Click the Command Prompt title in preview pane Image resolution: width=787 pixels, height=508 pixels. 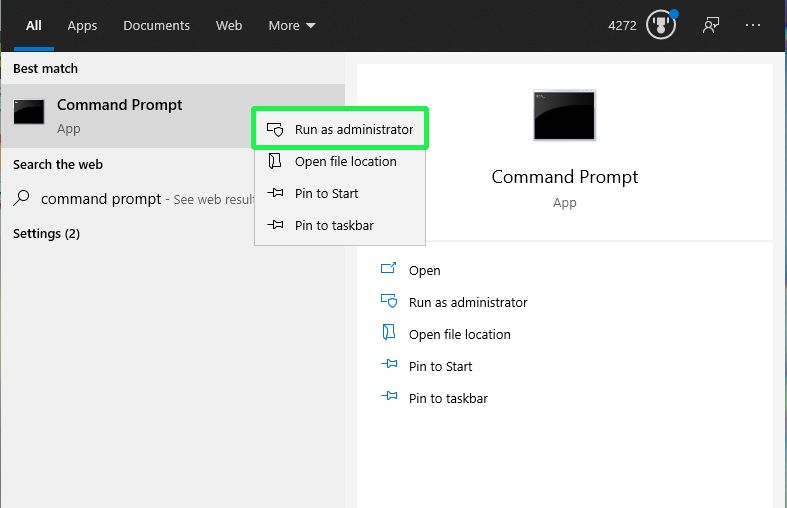(x=565, y=177)
